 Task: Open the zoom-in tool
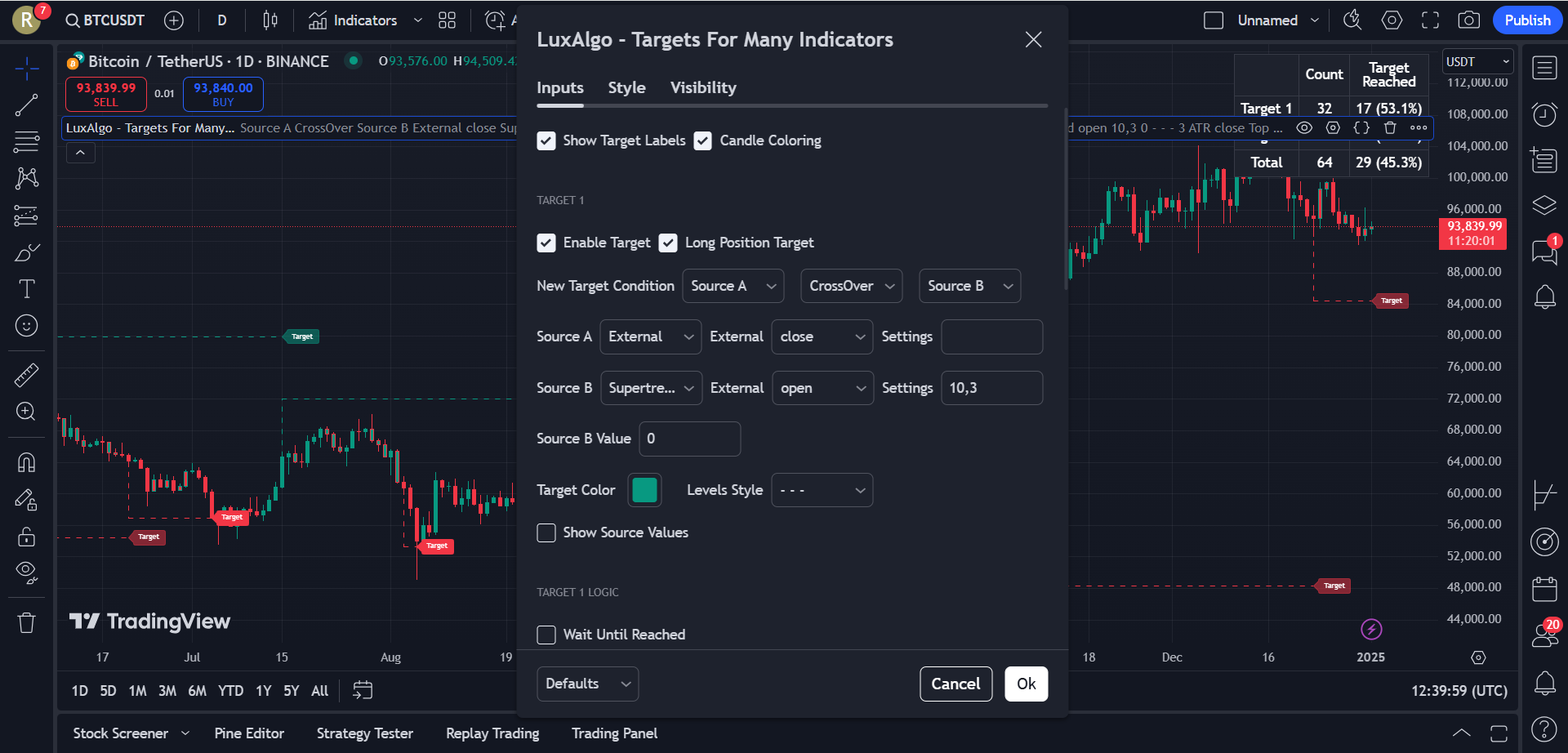[x=27, y=412]
